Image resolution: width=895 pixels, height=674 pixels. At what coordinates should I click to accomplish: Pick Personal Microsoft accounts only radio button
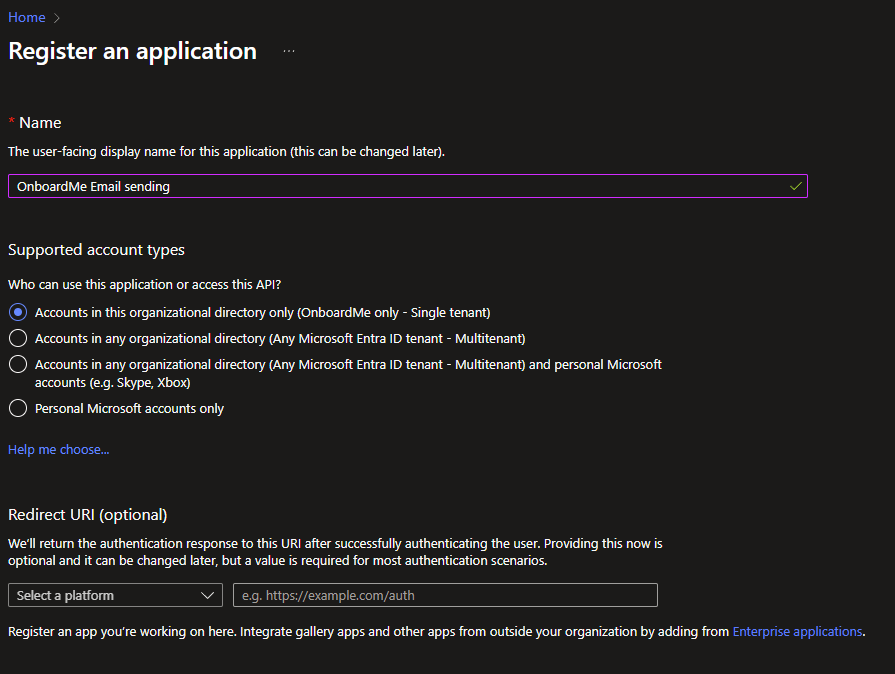tap(18, 408)
